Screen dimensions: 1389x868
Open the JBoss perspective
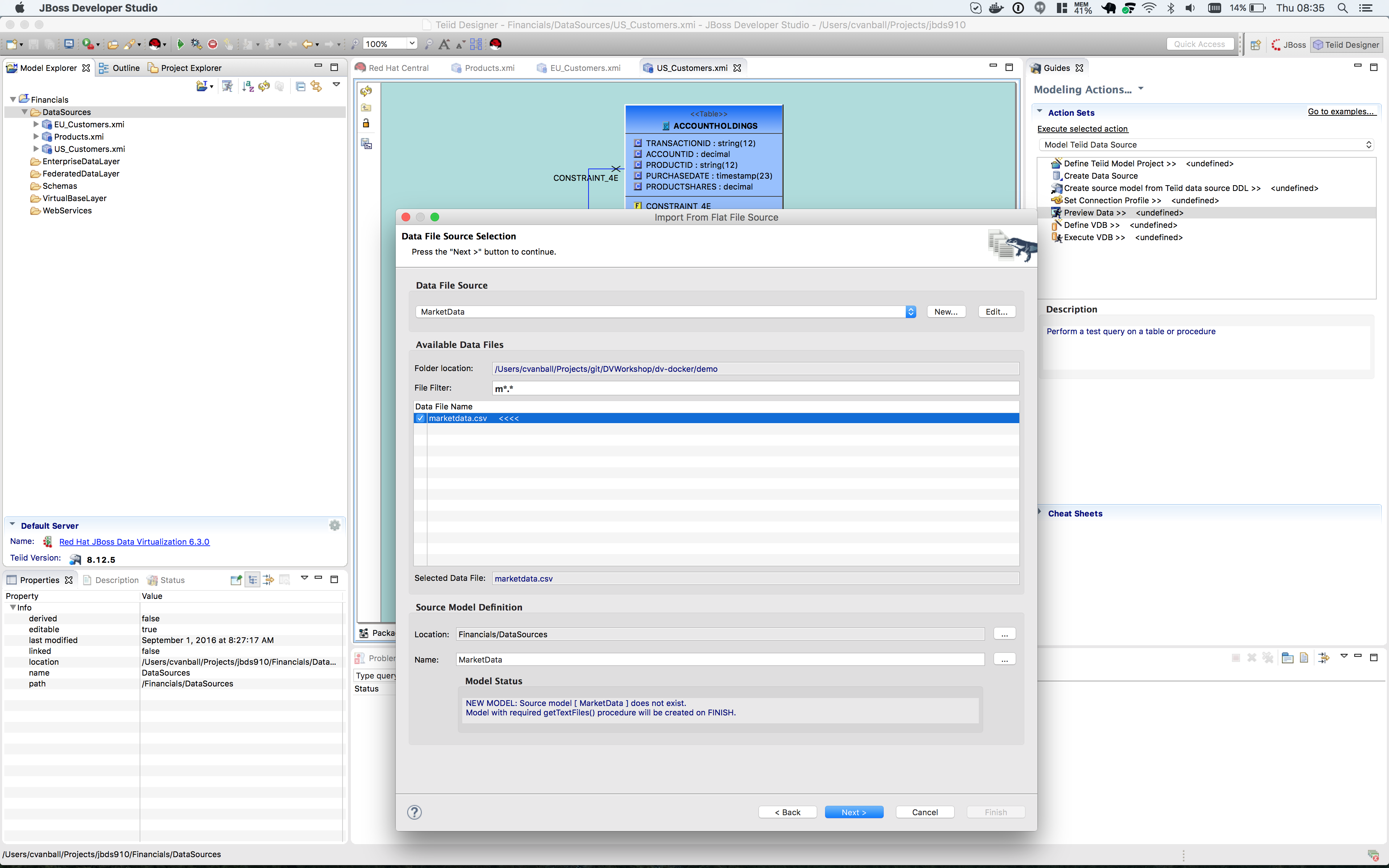coord(1289,45)
